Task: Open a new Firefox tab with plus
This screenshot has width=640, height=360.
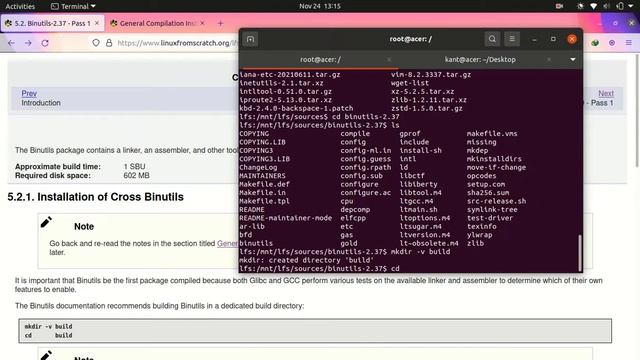Action: click(220, 24)
